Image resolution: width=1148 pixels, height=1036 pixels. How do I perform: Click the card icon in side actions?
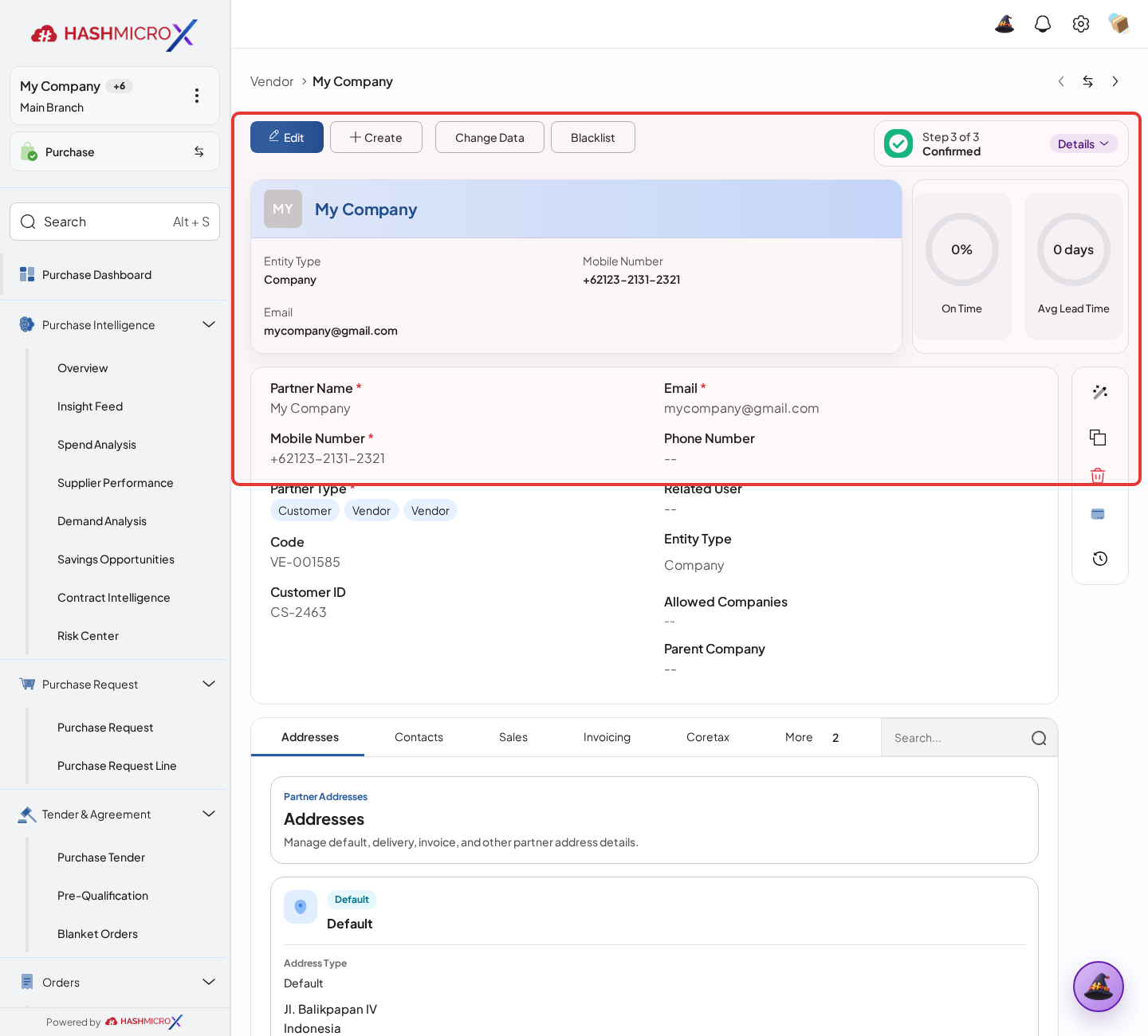(1098, 514)
